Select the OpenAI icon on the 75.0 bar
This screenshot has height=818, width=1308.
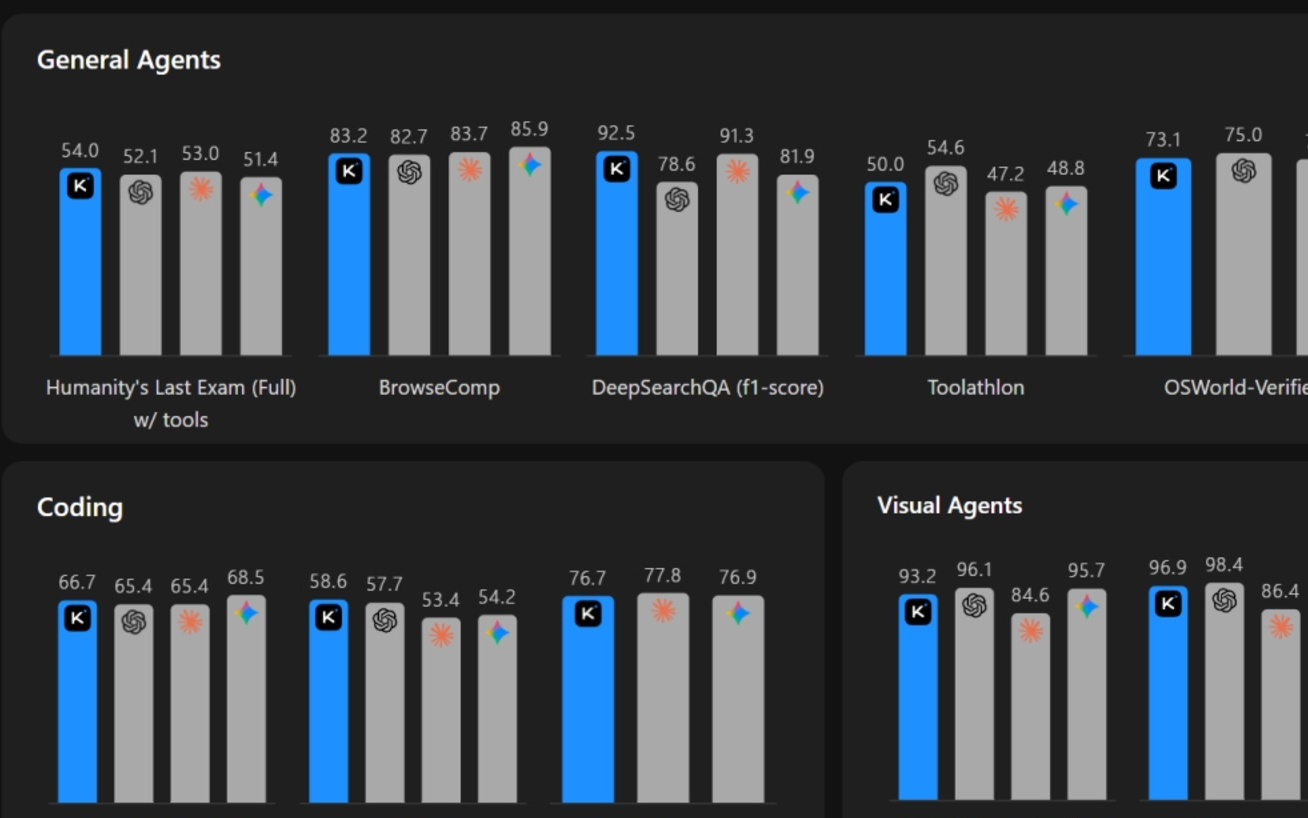pos(1243,171)
